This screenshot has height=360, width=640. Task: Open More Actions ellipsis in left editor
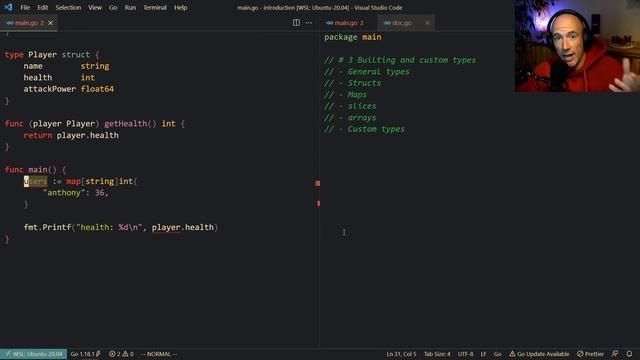[x=309, y=23]
